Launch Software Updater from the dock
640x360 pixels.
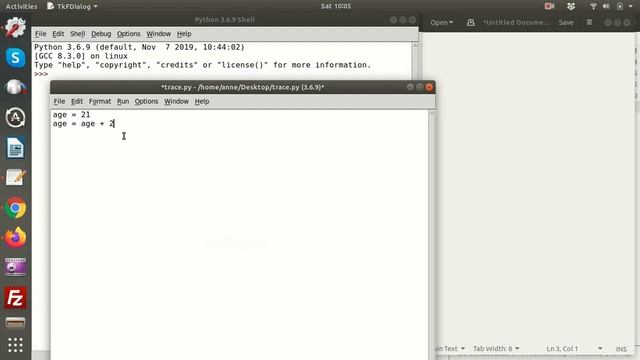click(x=16, y=118)
